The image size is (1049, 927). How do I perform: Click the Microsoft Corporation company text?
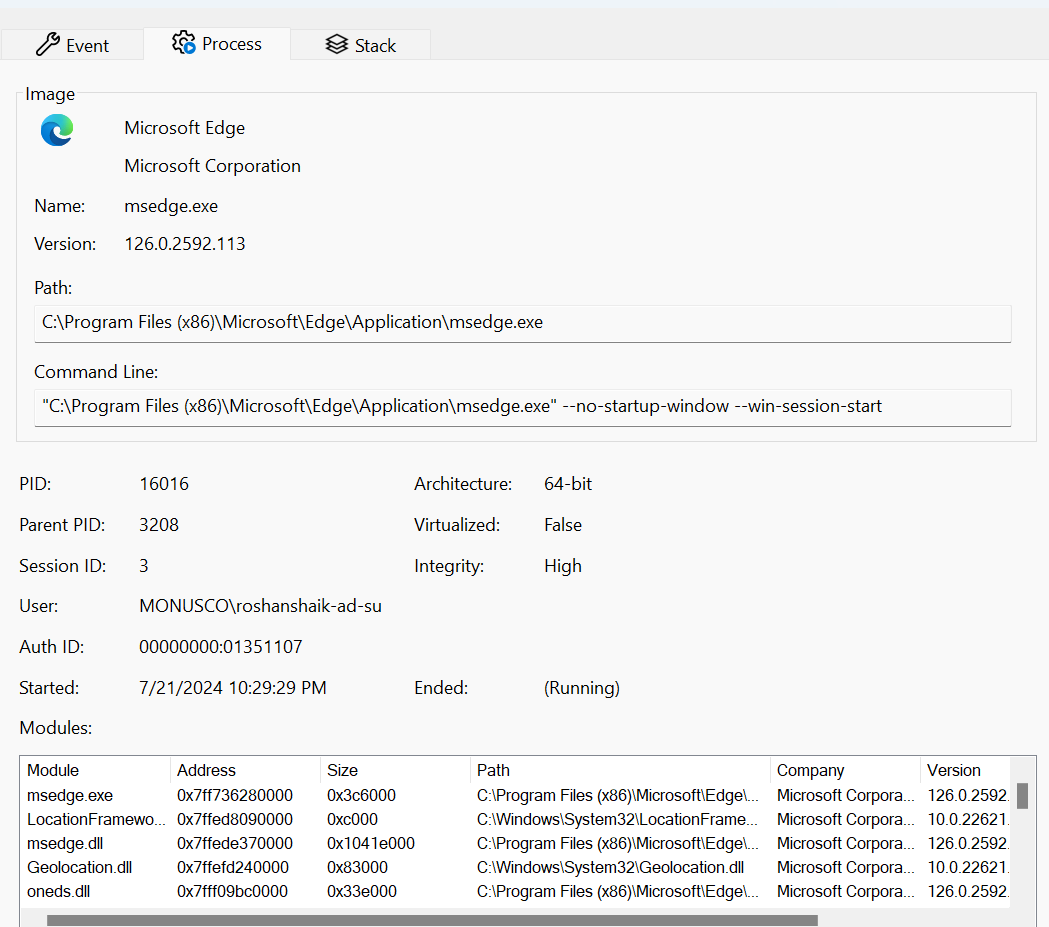(x=213, y=166)
